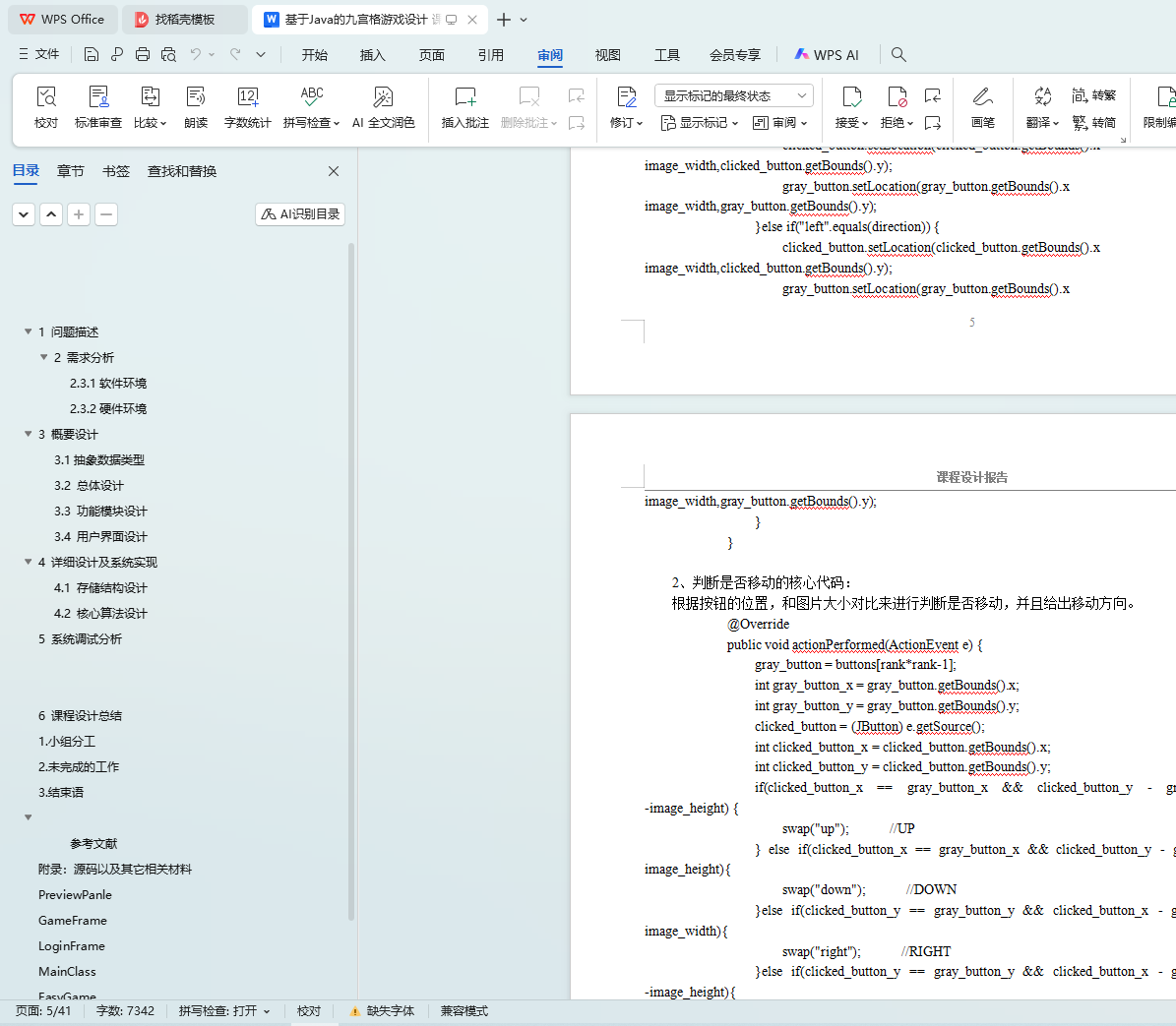Close the navigation pane
Screen dimensions: 1176x1026
(x=334, y=171)
